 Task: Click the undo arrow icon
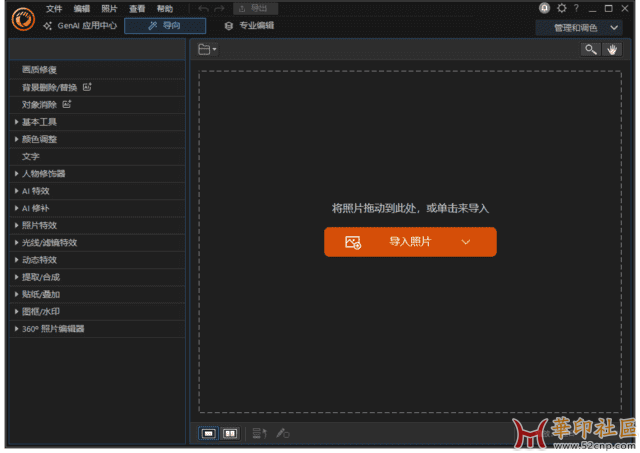(203, 8)
